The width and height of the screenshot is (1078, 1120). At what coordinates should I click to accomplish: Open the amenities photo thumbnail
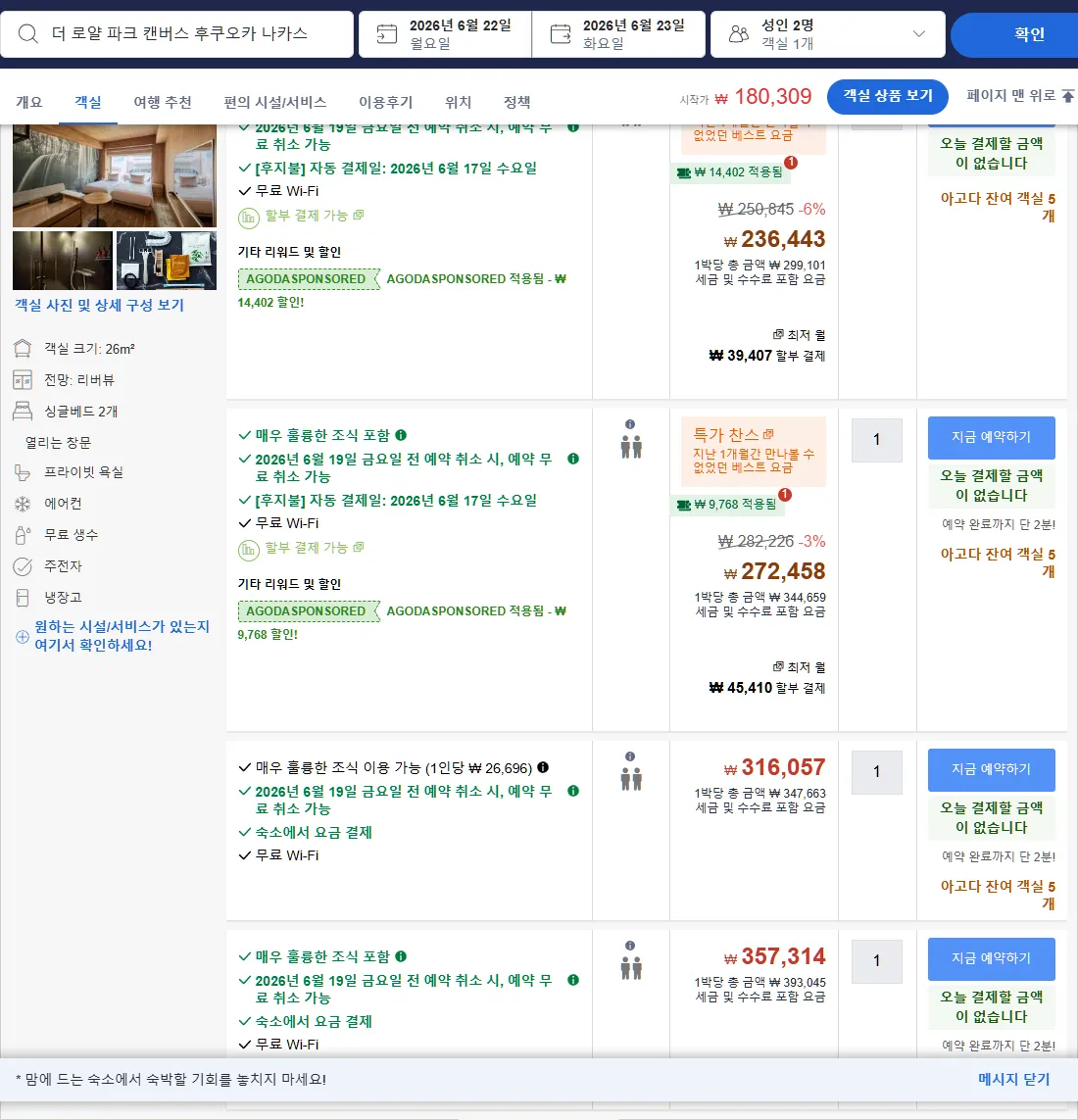(167, 260)
